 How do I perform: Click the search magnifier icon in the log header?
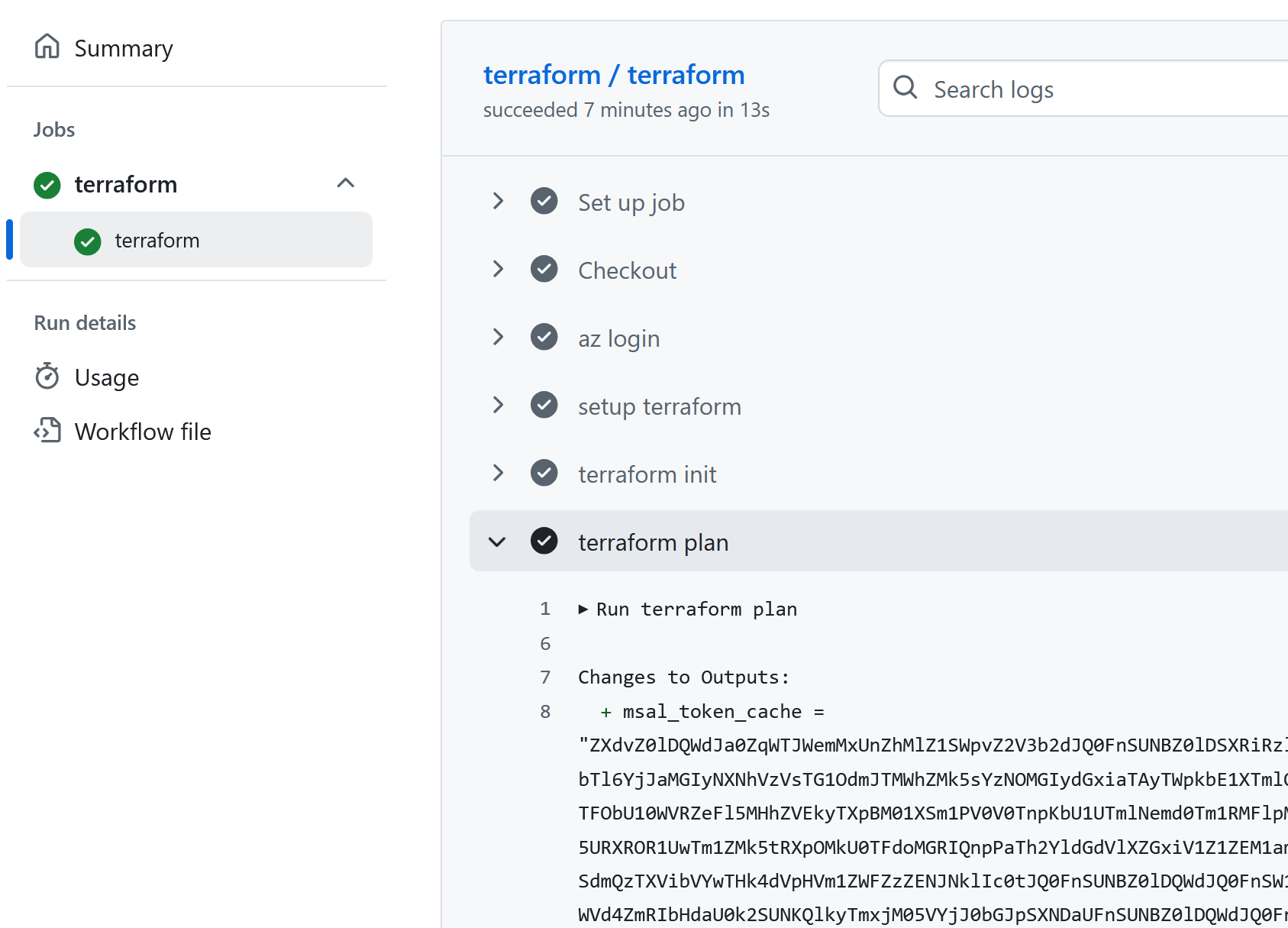coord(905,88)
